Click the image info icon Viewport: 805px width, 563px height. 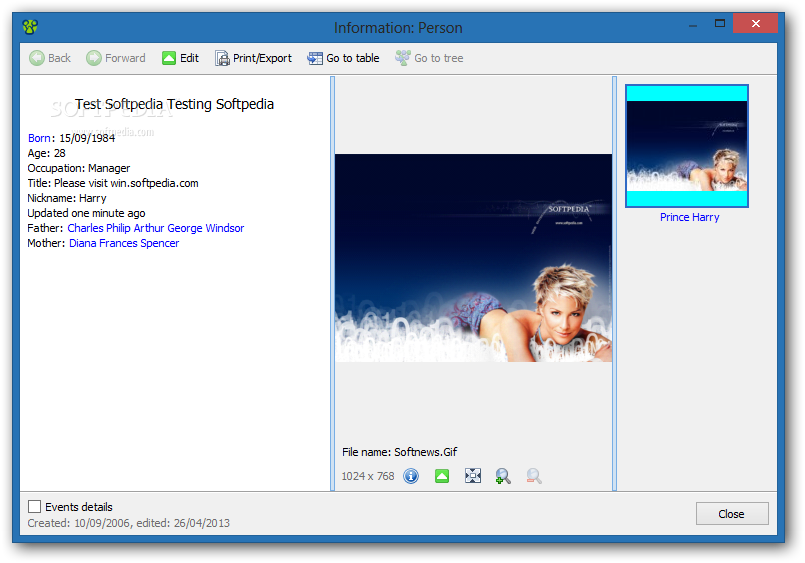pyautogui.click(x=411, y=476)
